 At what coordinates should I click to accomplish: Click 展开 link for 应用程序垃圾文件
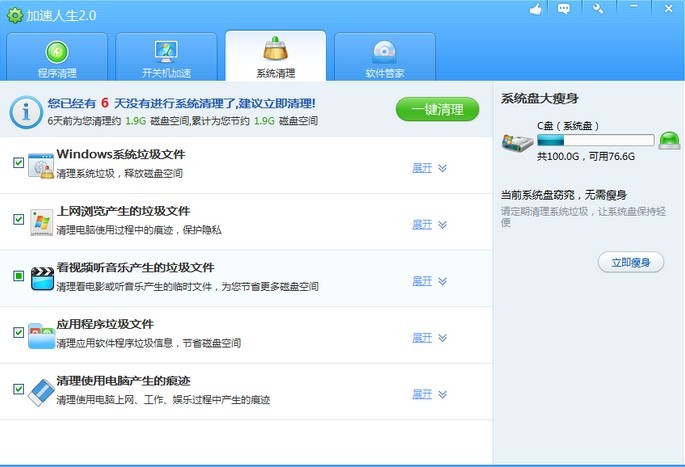(422, 338)
